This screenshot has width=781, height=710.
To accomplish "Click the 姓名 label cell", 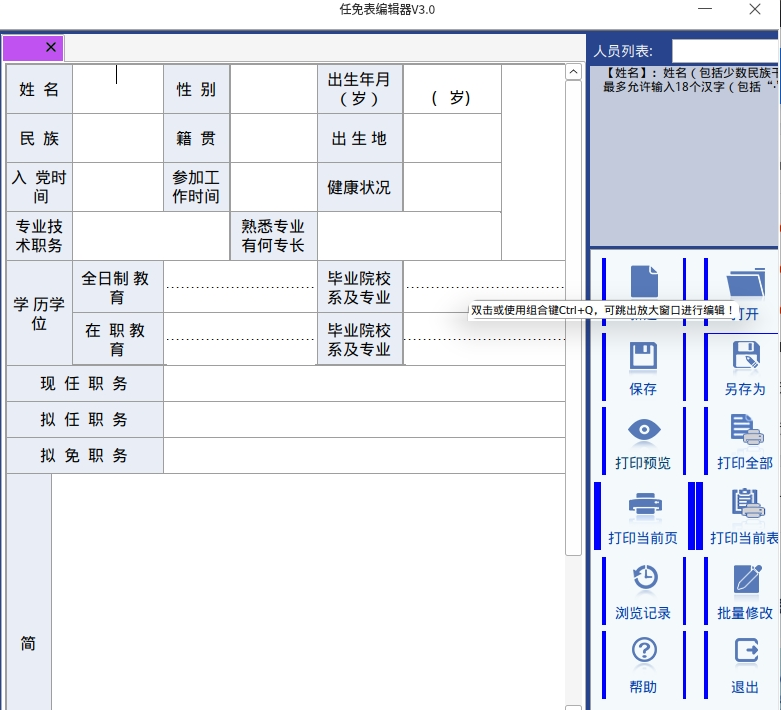I will coord(39,89).
